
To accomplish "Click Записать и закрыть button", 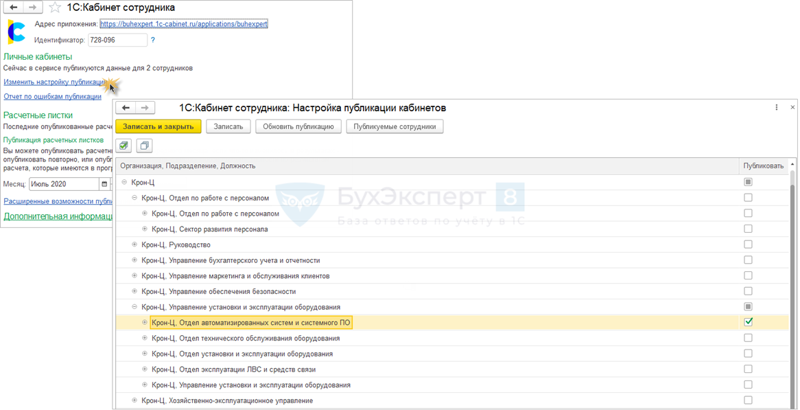I will (x=159, y=126).
